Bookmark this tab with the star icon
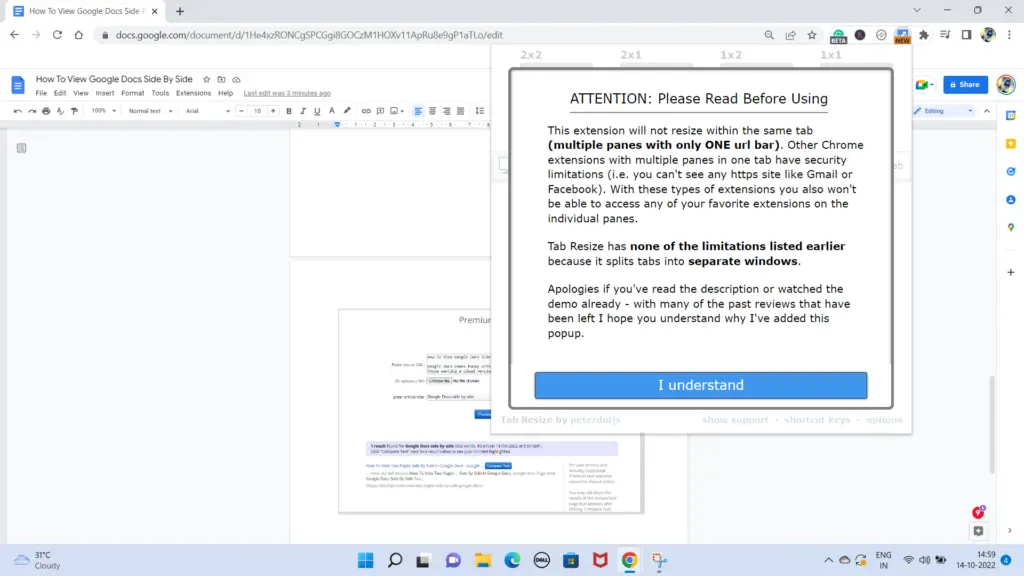This screenshot has height=576, width=1024. [x=812, y=35]
